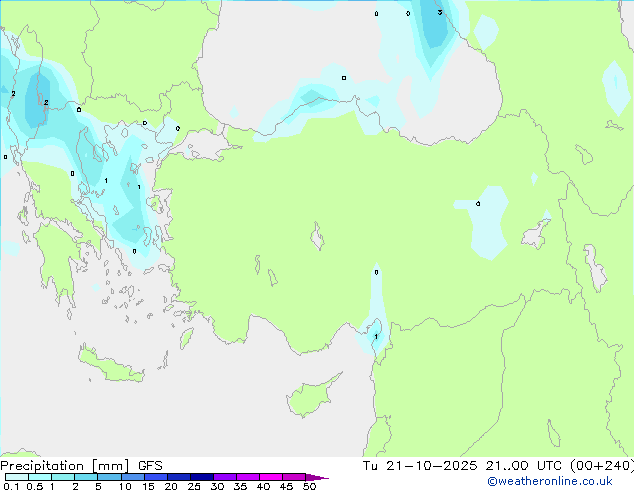
Task: Select the 5–10 mm legend swatch
Action: pyautogui.click(x=109, y=477)
